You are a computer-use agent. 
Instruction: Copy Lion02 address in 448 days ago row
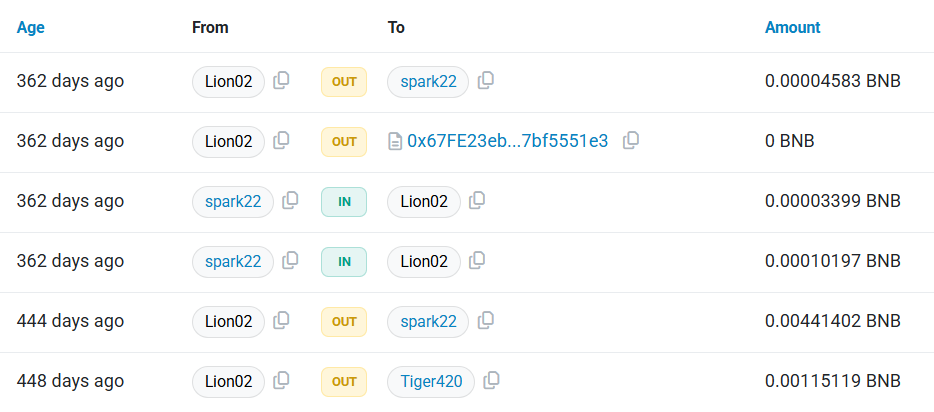pos(281,381)
